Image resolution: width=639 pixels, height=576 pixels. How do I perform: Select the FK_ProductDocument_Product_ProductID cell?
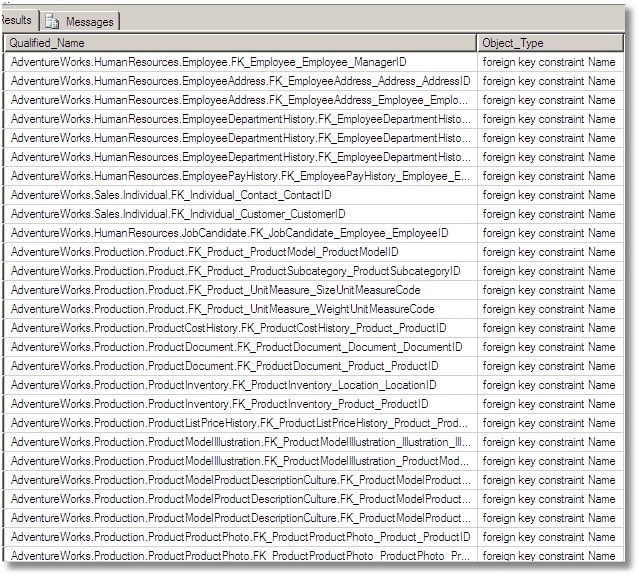click(x=240, y=366)
